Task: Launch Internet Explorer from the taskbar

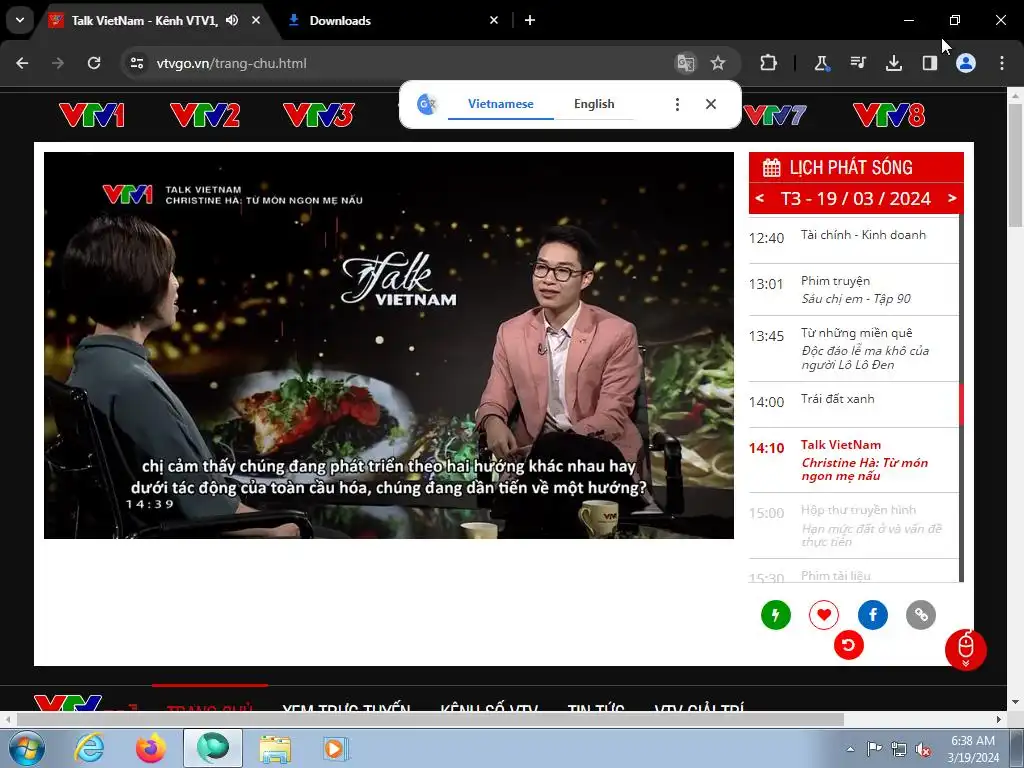Action: [89, 748]
